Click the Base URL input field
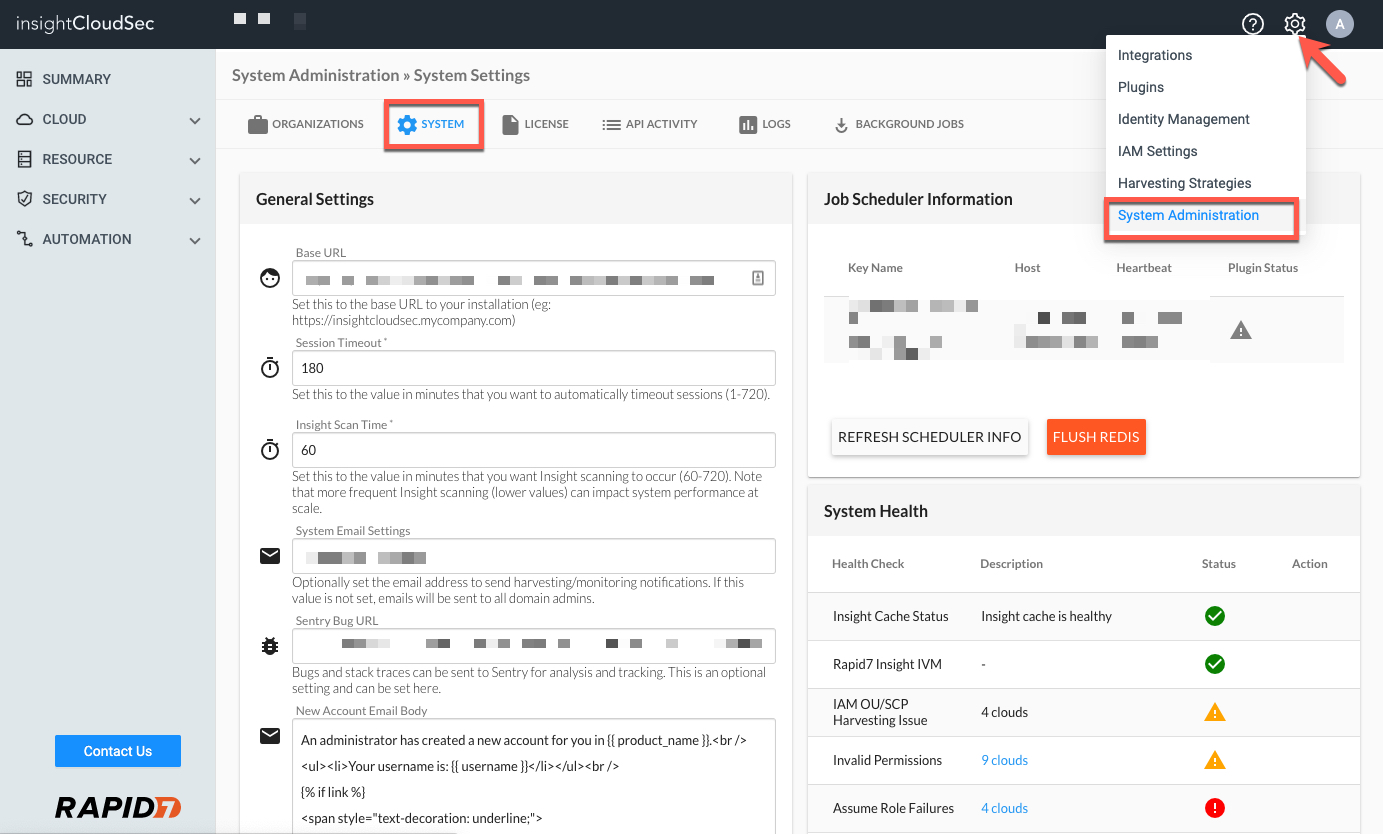The width and height of the screenshot is (1383, 834). (534, 278)
